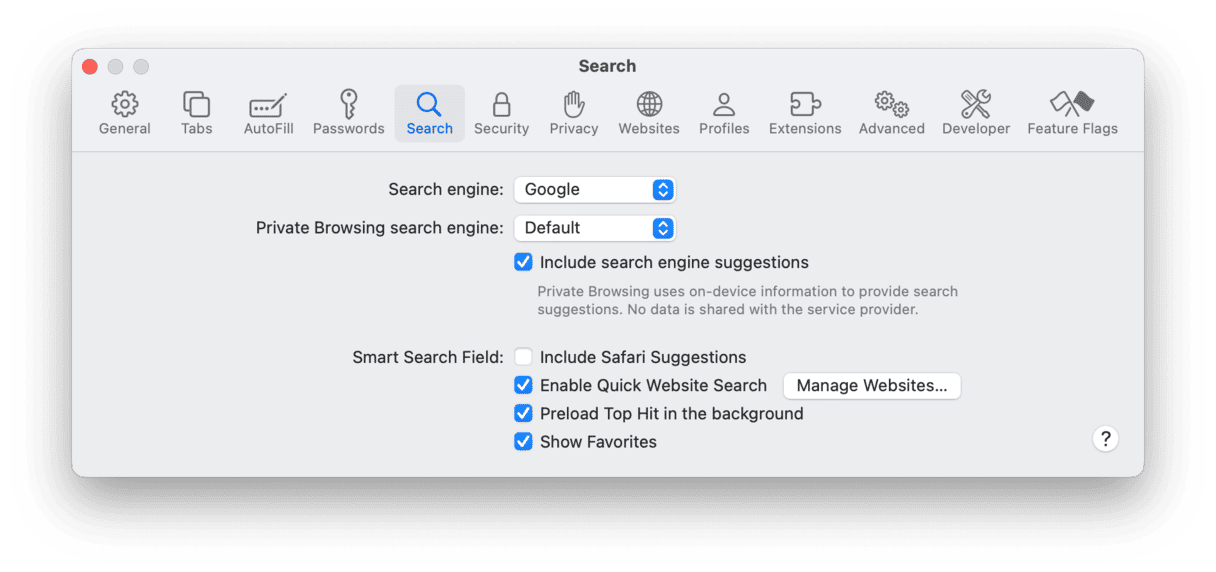Uncheck Preload Top Hit in the background

pos(523,413)
